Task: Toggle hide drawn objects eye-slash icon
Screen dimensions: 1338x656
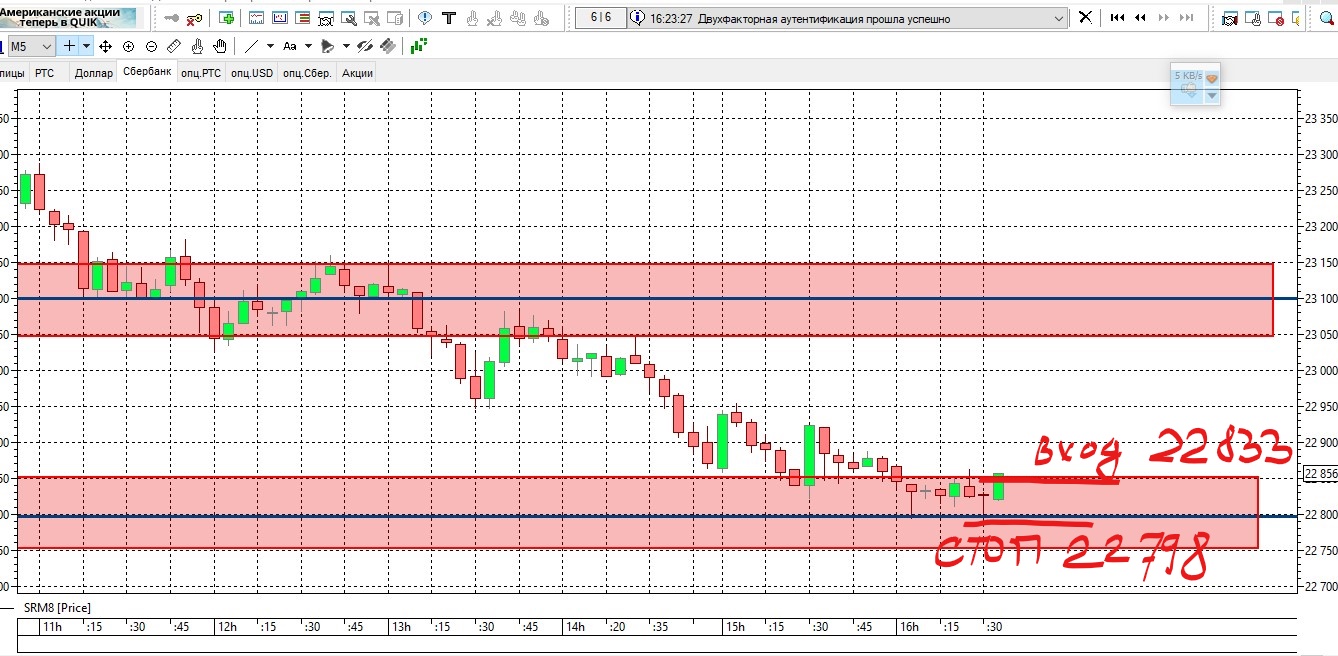Action: 365,46
